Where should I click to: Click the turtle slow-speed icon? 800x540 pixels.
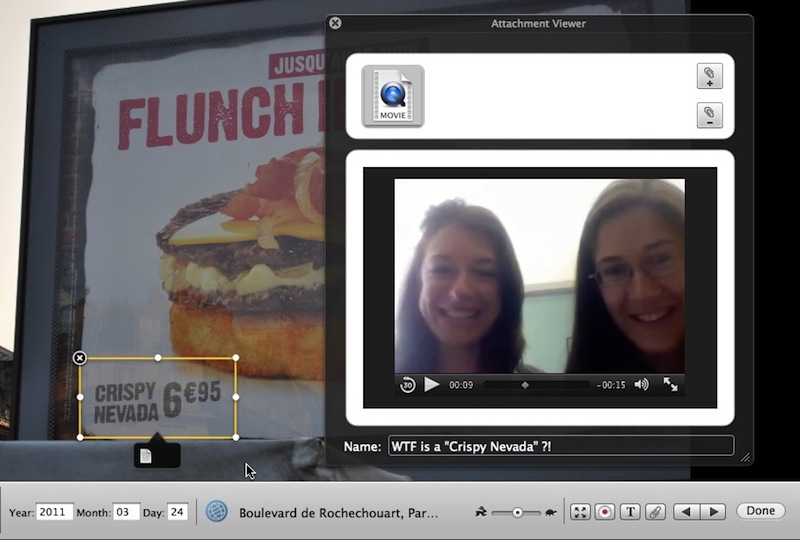point(550,512)
